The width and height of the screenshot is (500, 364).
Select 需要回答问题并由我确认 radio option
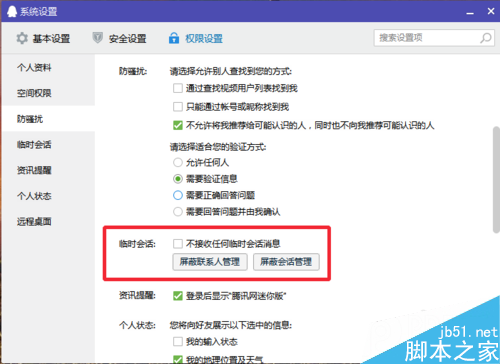178,212
